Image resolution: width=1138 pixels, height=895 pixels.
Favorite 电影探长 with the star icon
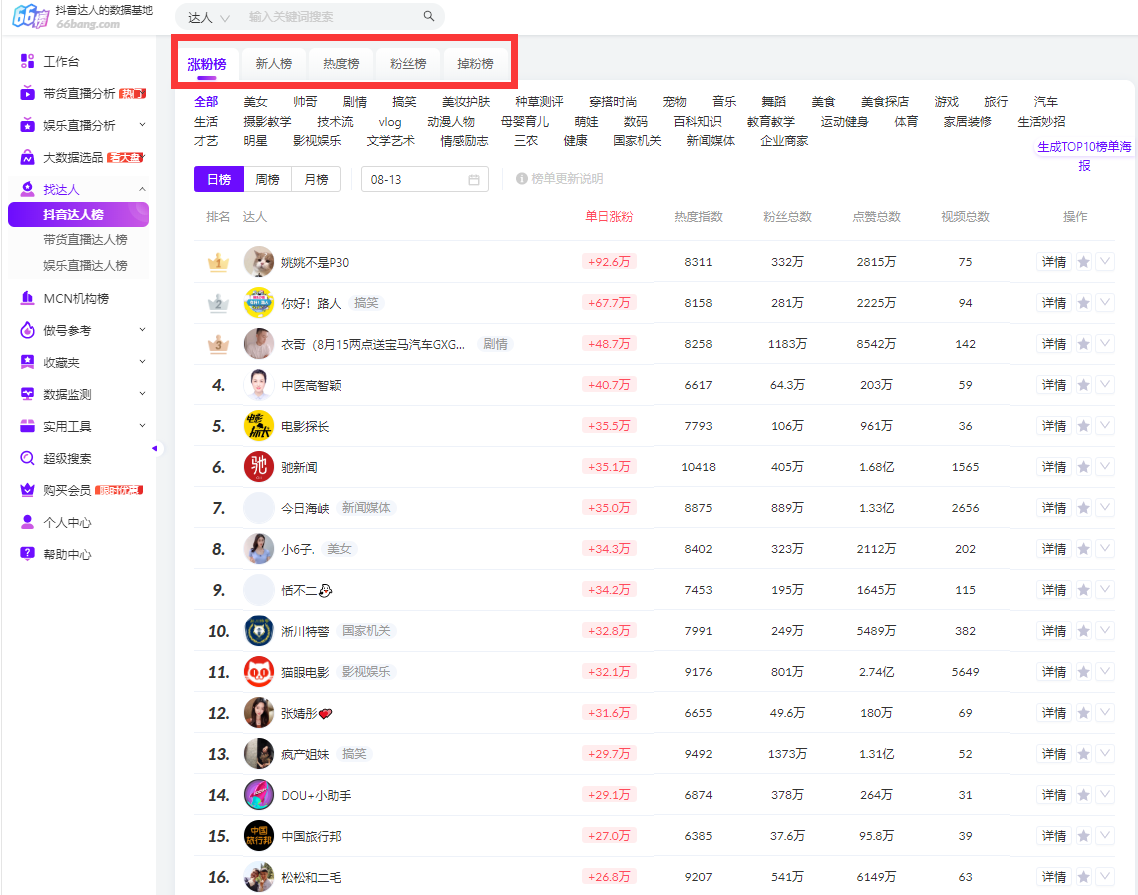(x=1084, y=426)
